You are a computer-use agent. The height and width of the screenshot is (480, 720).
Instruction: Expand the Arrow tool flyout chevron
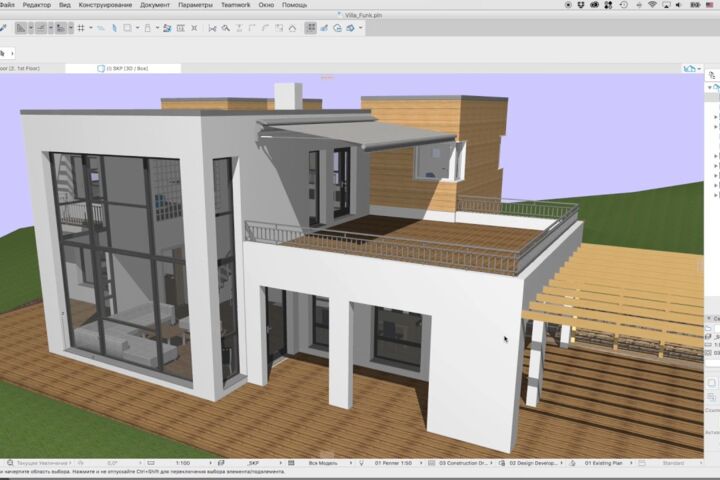(x=12, y=53)
